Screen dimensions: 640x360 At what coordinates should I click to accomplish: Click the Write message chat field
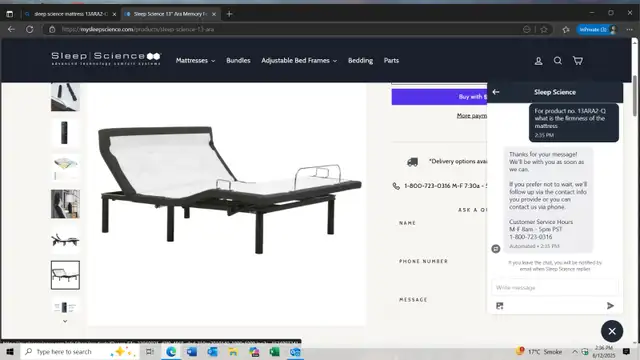[x=554, y=288]
